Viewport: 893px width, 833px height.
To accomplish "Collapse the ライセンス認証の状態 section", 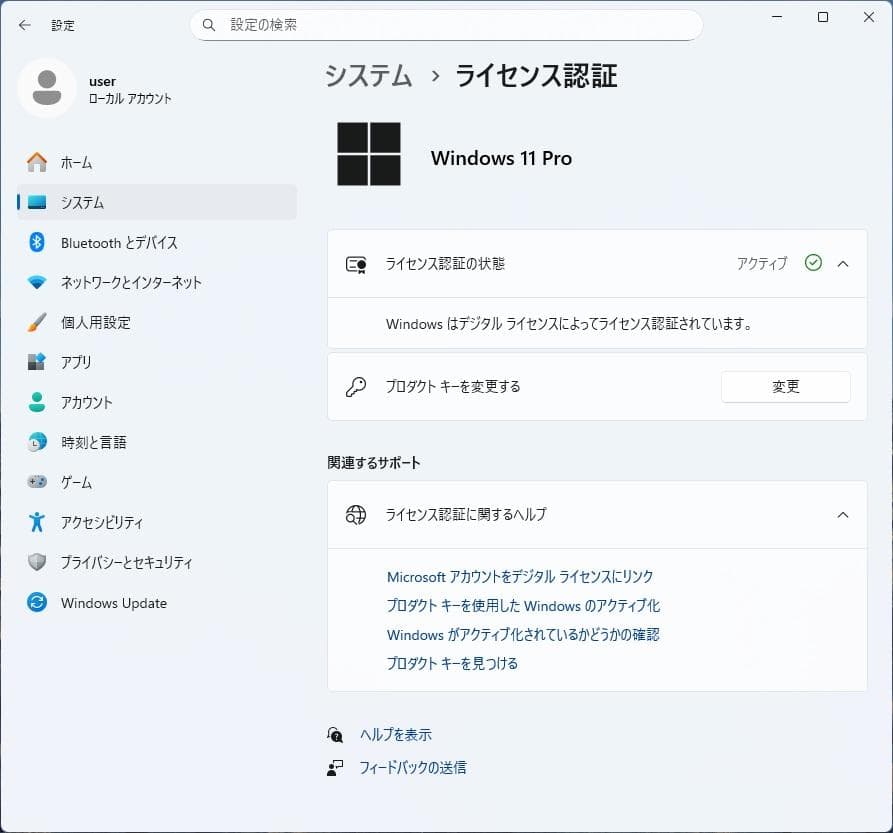I will [x=841, y=263].
